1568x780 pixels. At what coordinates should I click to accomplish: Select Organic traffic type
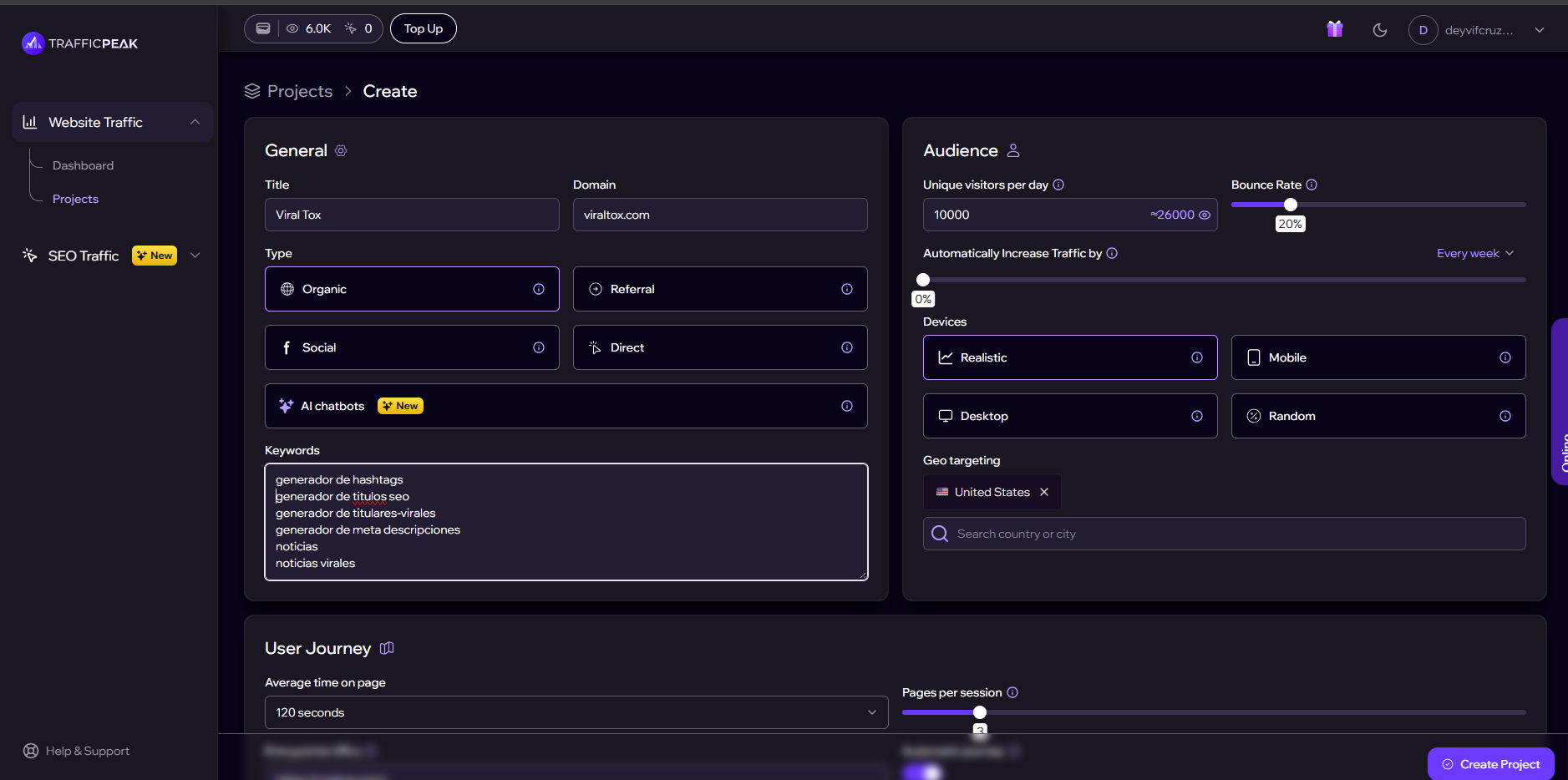[412, 289]
